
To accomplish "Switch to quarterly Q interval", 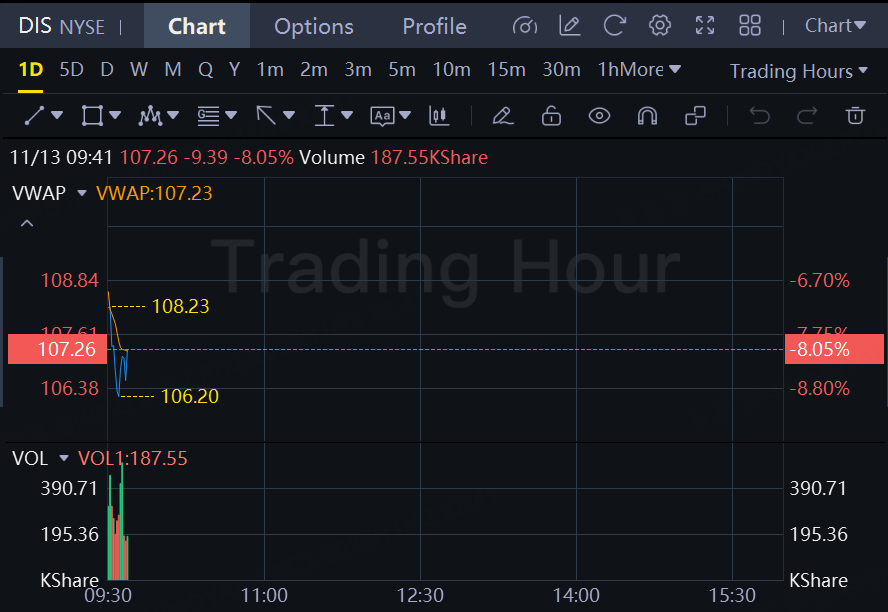I will (206, 70).
